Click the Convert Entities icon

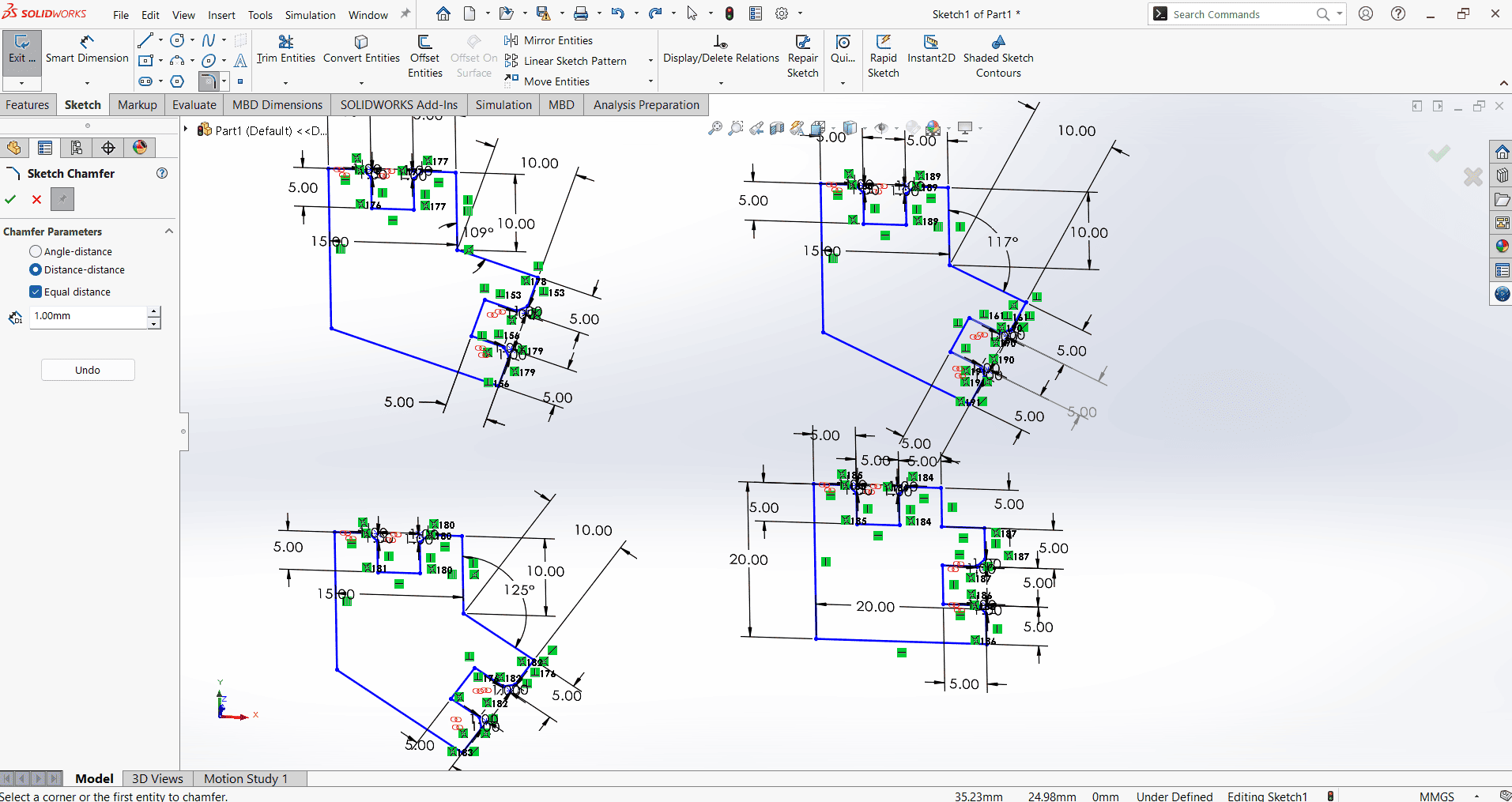(x=361, y=42)
